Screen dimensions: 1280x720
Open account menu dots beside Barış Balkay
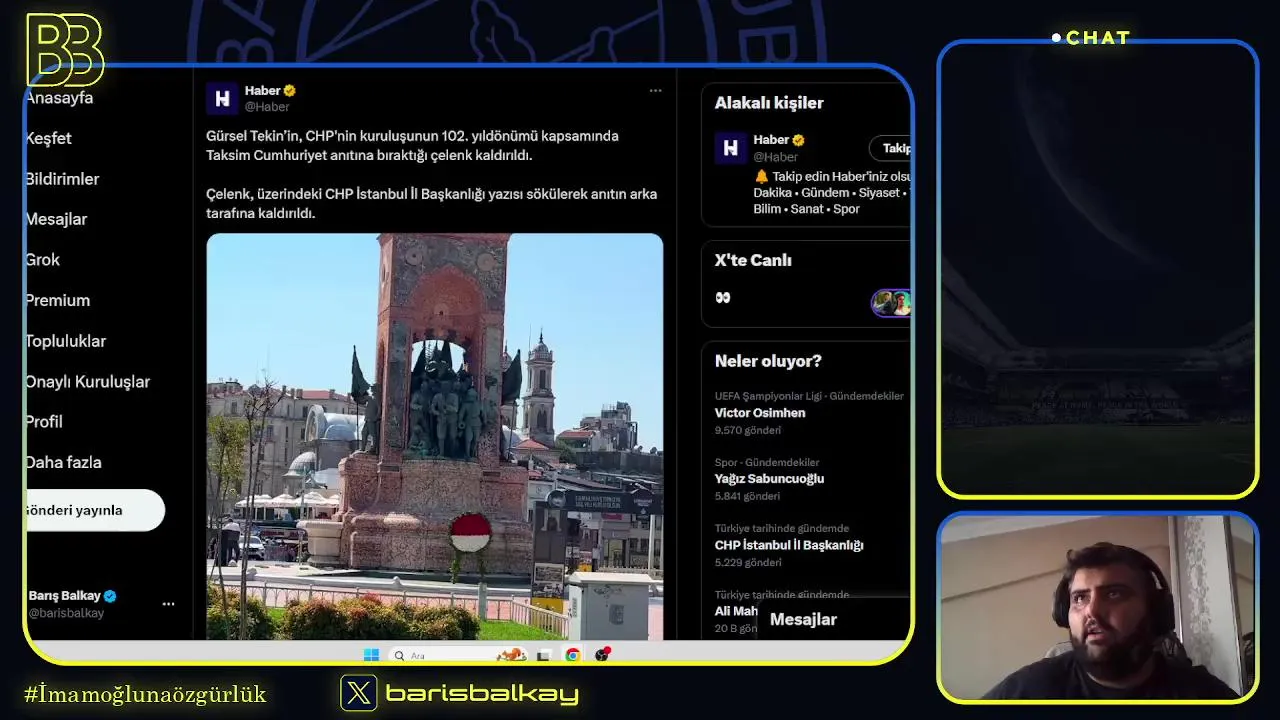(x=168, y=604)
